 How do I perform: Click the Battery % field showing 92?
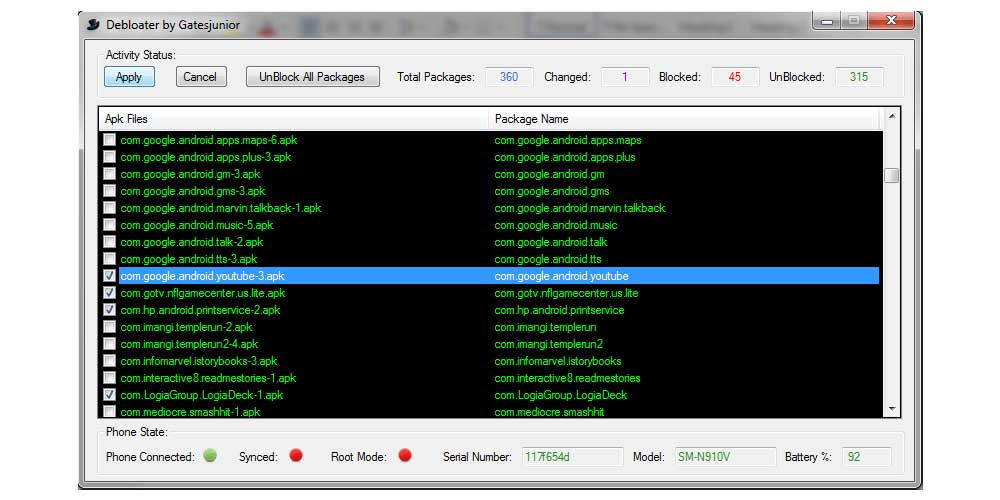(x=867, y=457)
